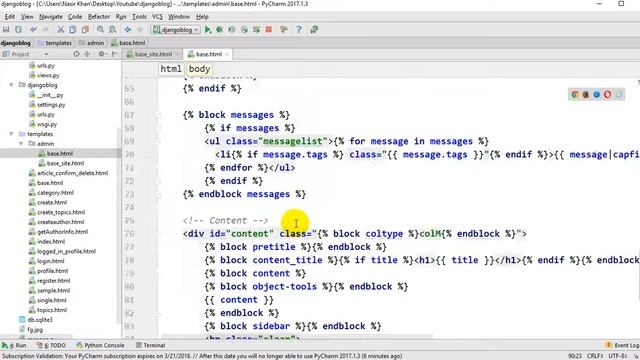This screenshot has height=360, width=640.
Task: Click the Paste clipboard icon
Action: pyautogui.click(x=85, y=29)
